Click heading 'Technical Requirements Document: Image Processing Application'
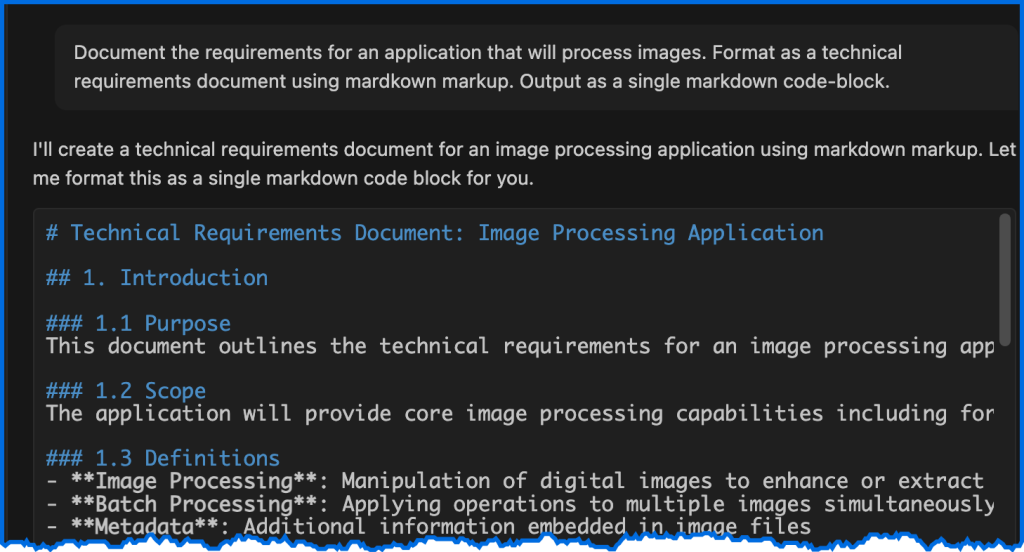The height and width of the screenshot is (552, 1024). [435, 233]
